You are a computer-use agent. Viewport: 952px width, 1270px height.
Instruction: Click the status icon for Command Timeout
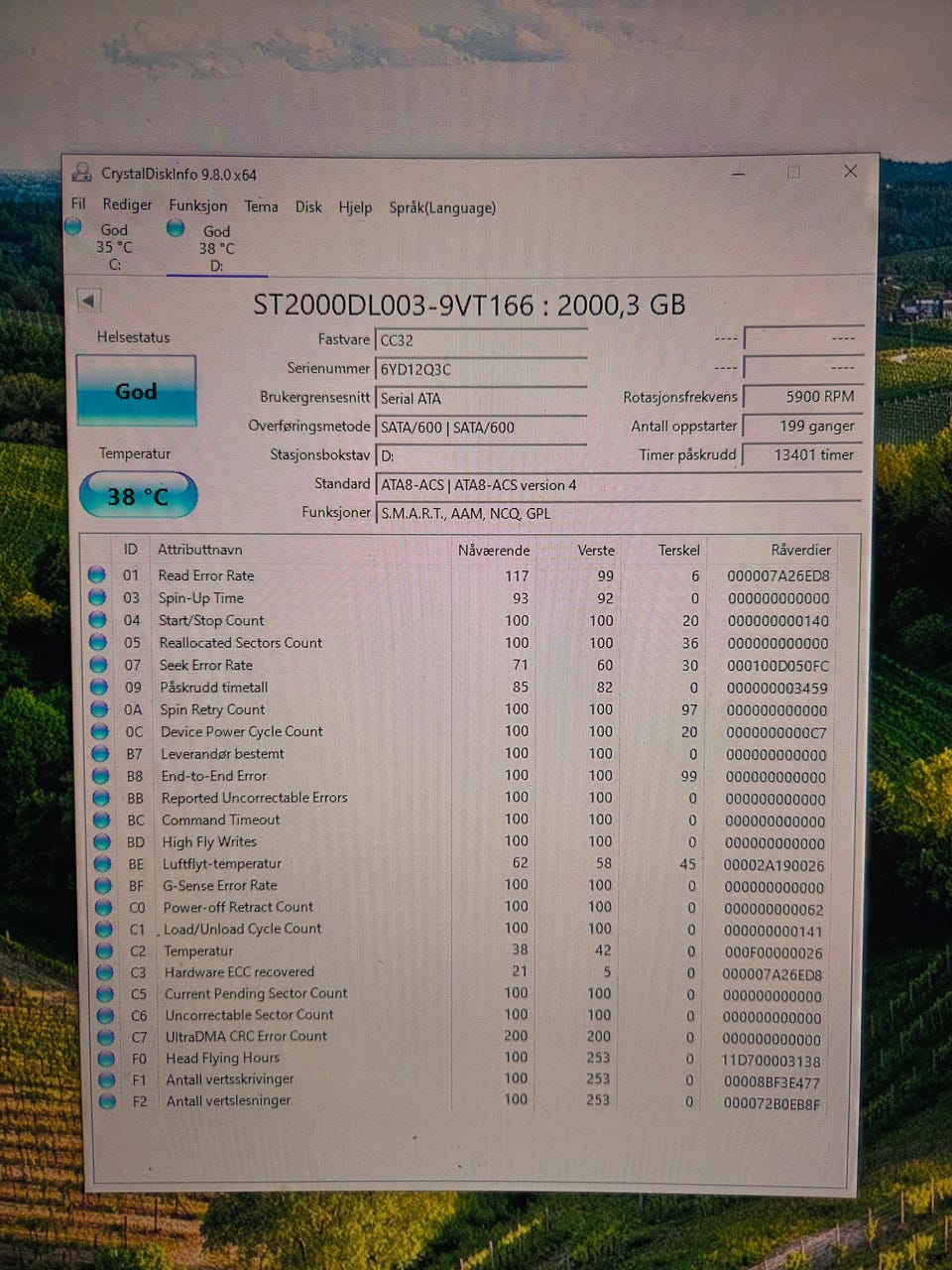(x=101, y=820)
